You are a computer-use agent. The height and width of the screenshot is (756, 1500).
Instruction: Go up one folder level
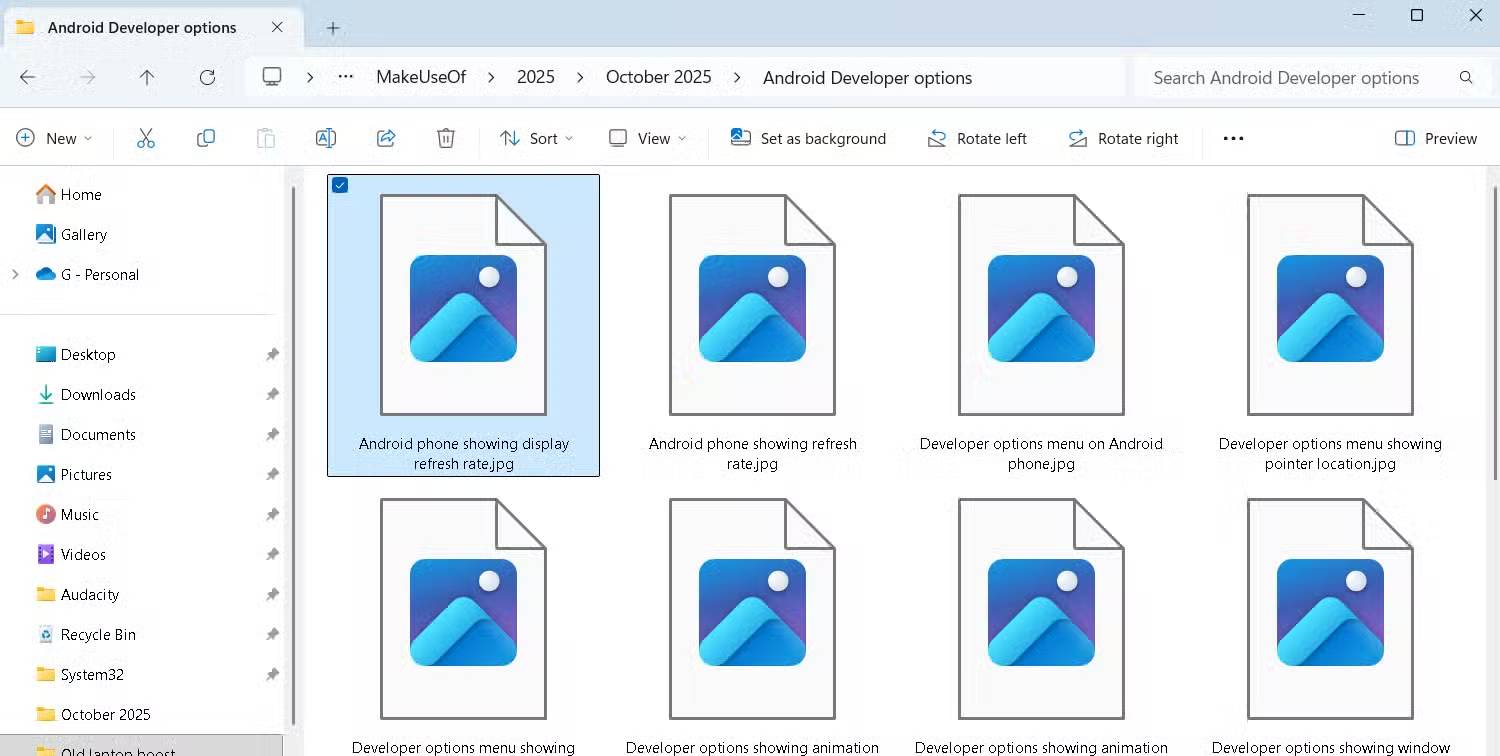147,77
